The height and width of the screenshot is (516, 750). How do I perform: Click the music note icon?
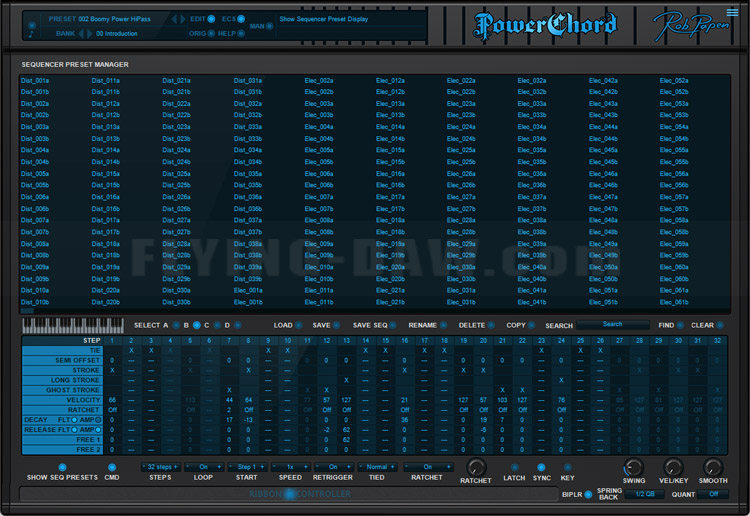(32, 34)
